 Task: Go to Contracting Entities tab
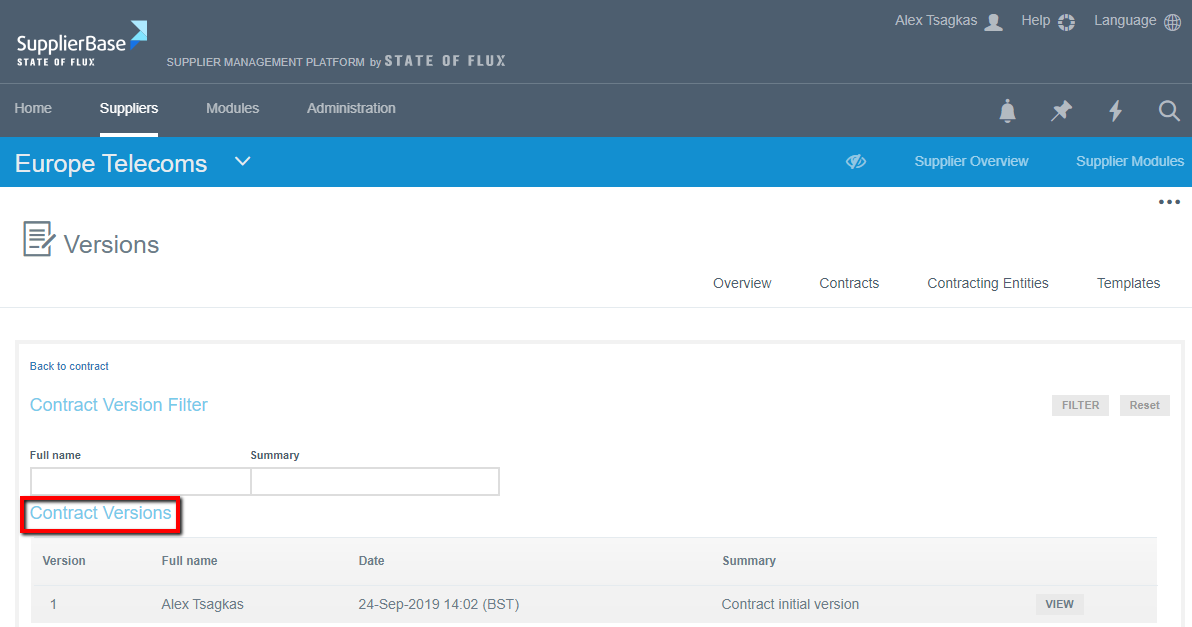[987, 283]
